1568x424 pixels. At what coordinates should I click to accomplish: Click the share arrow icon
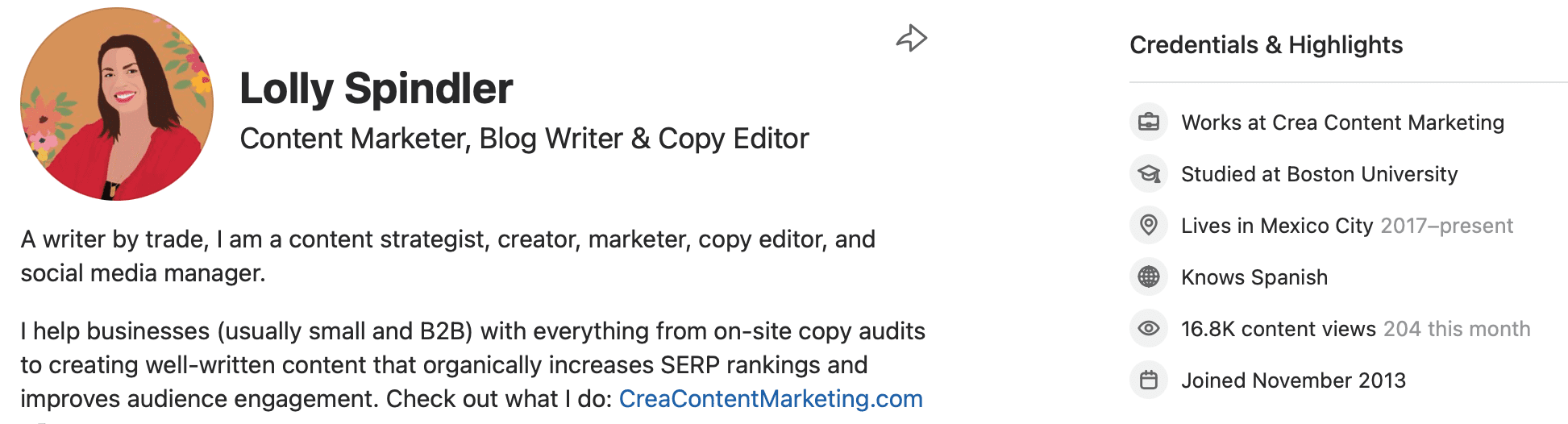[x=912, y=38]
